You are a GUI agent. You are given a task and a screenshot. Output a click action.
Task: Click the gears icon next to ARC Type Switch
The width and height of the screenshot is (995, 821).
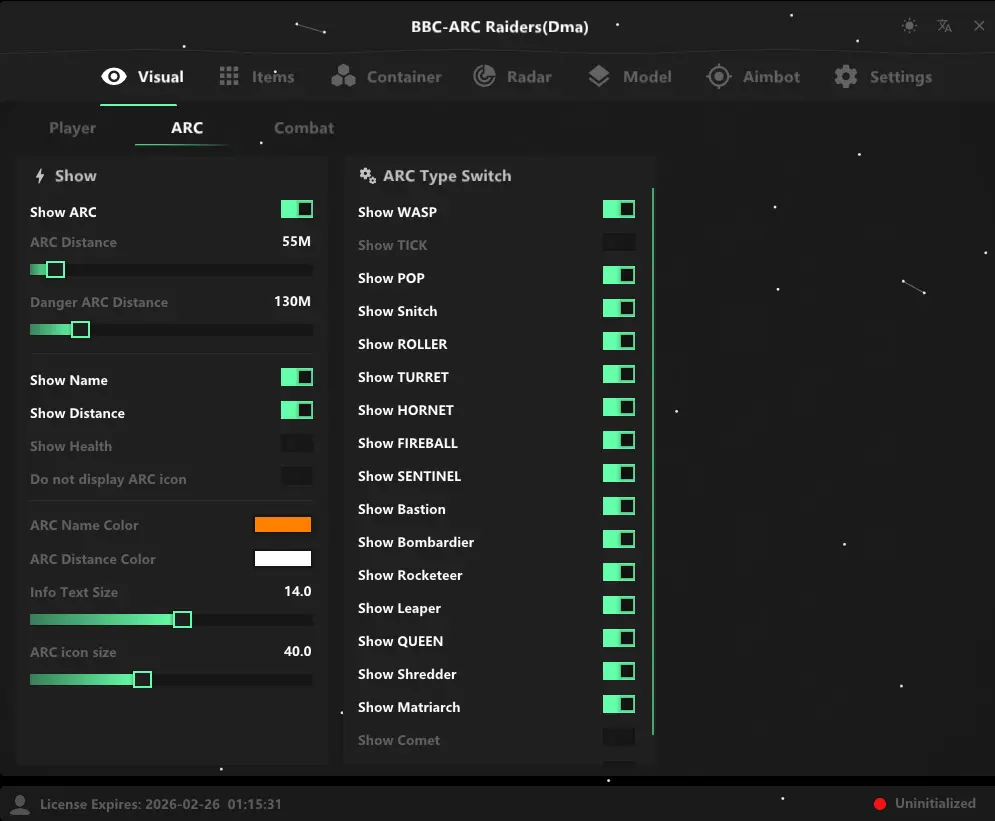coord(367,175)
